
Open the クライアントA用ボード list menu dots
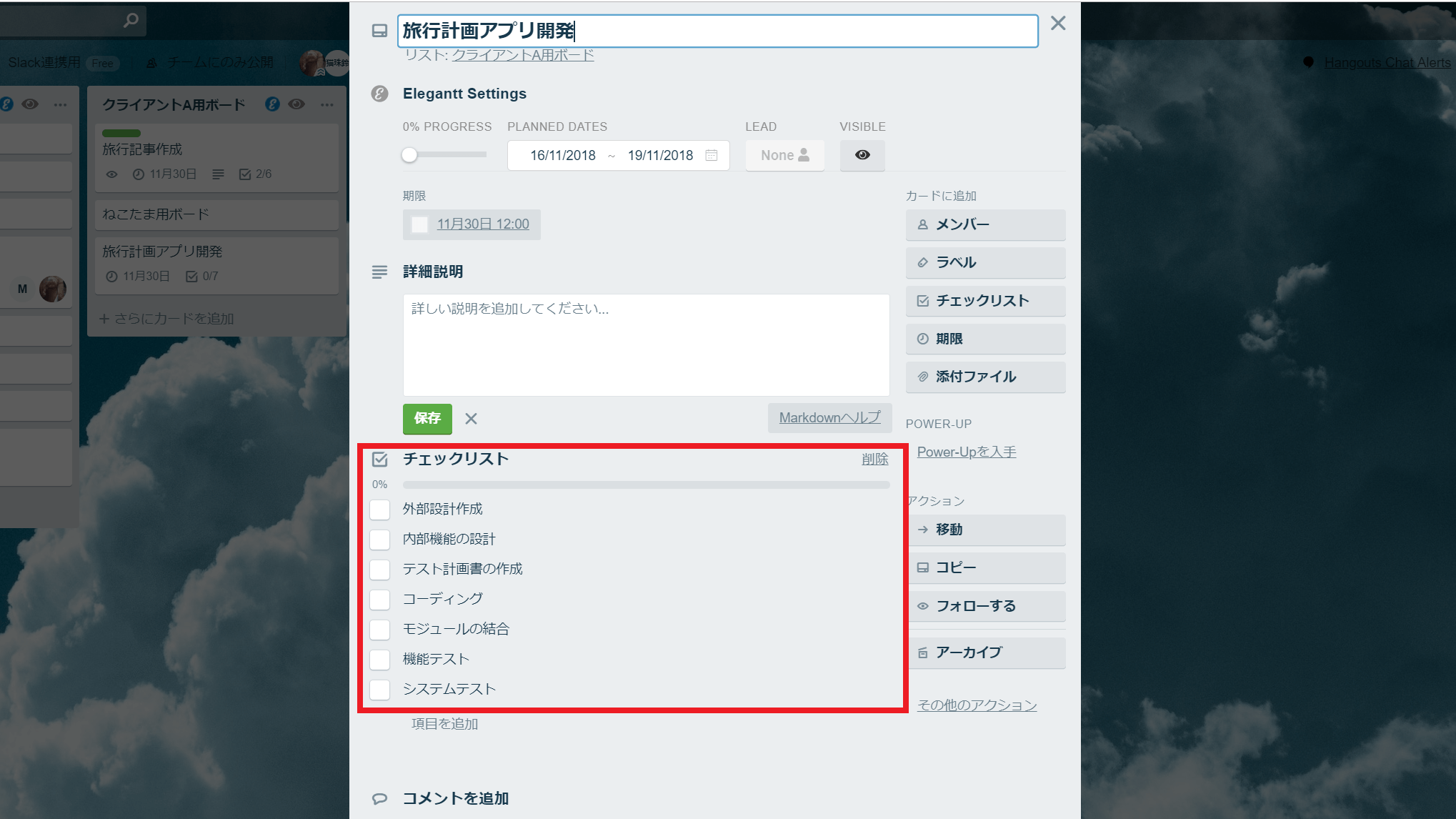[x=327, y=104]
